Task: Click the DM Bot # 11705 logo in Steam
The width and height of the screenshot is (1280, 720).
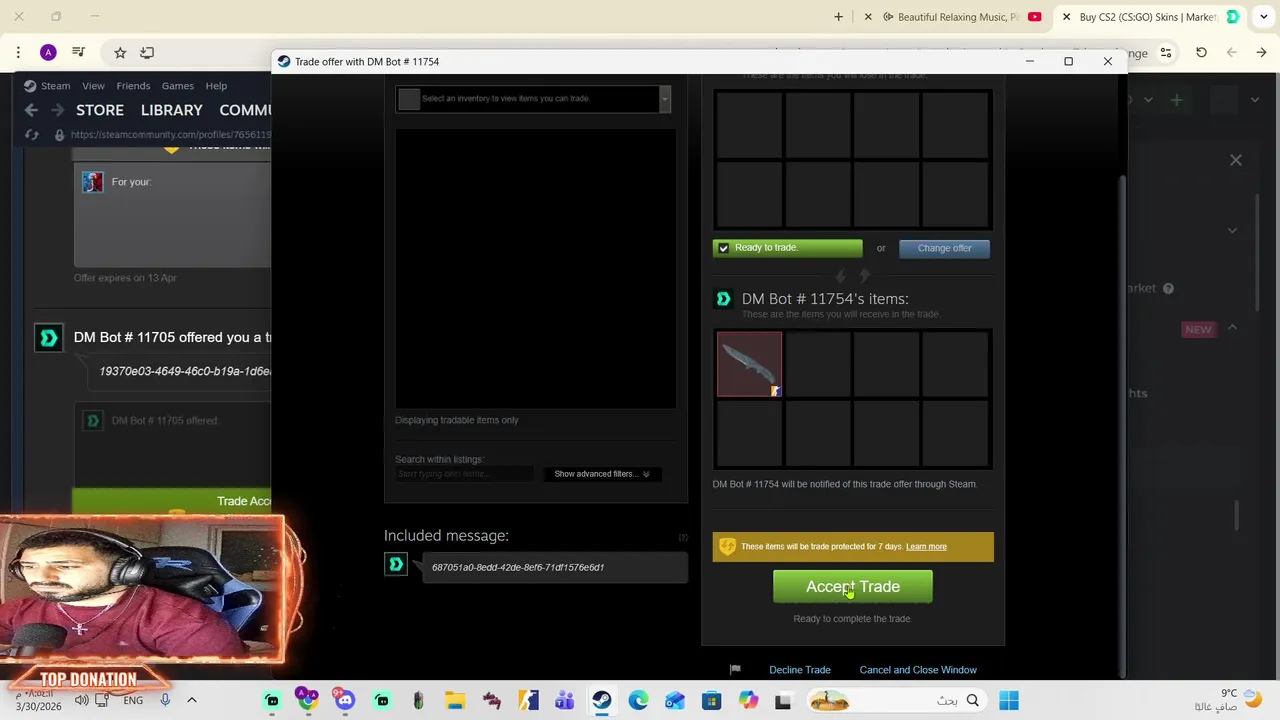Action: 48,338
